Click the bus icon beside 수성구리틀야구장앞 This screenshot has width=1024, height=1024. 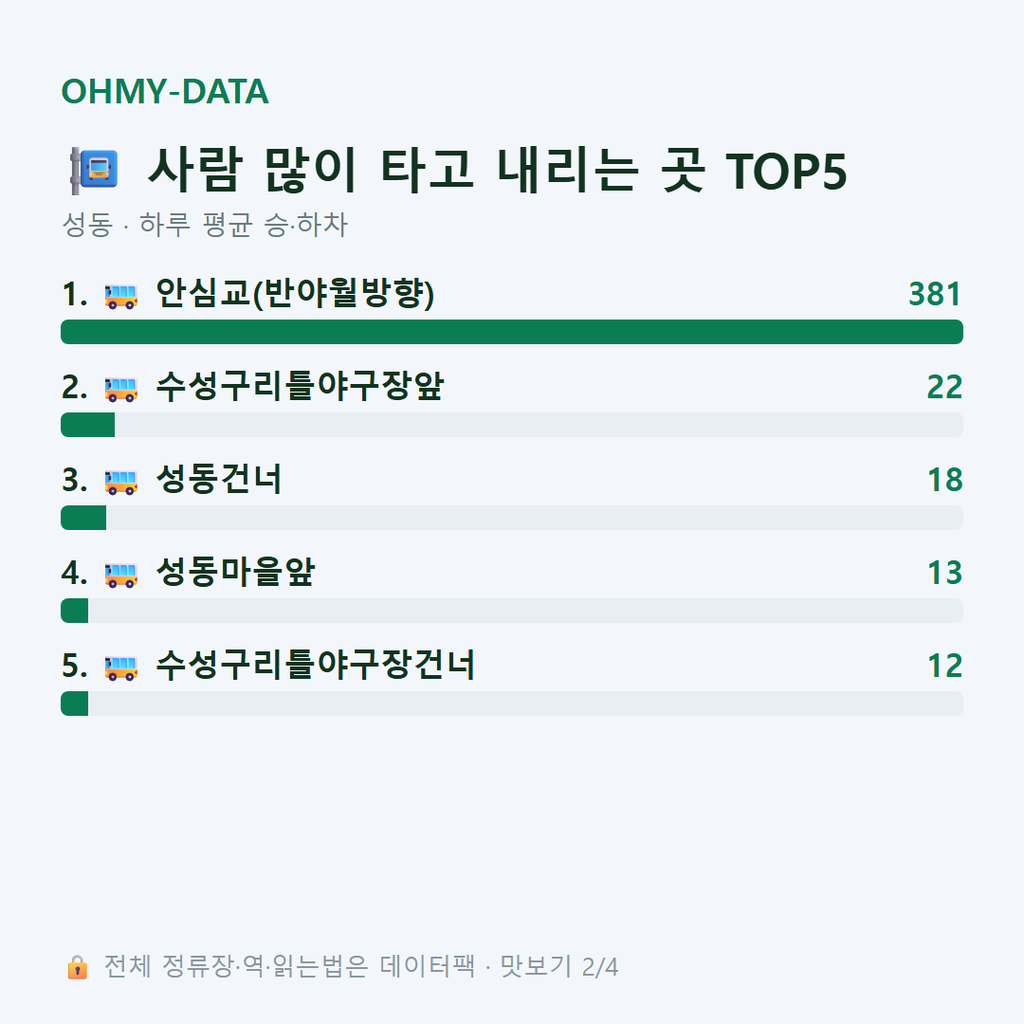121,388
